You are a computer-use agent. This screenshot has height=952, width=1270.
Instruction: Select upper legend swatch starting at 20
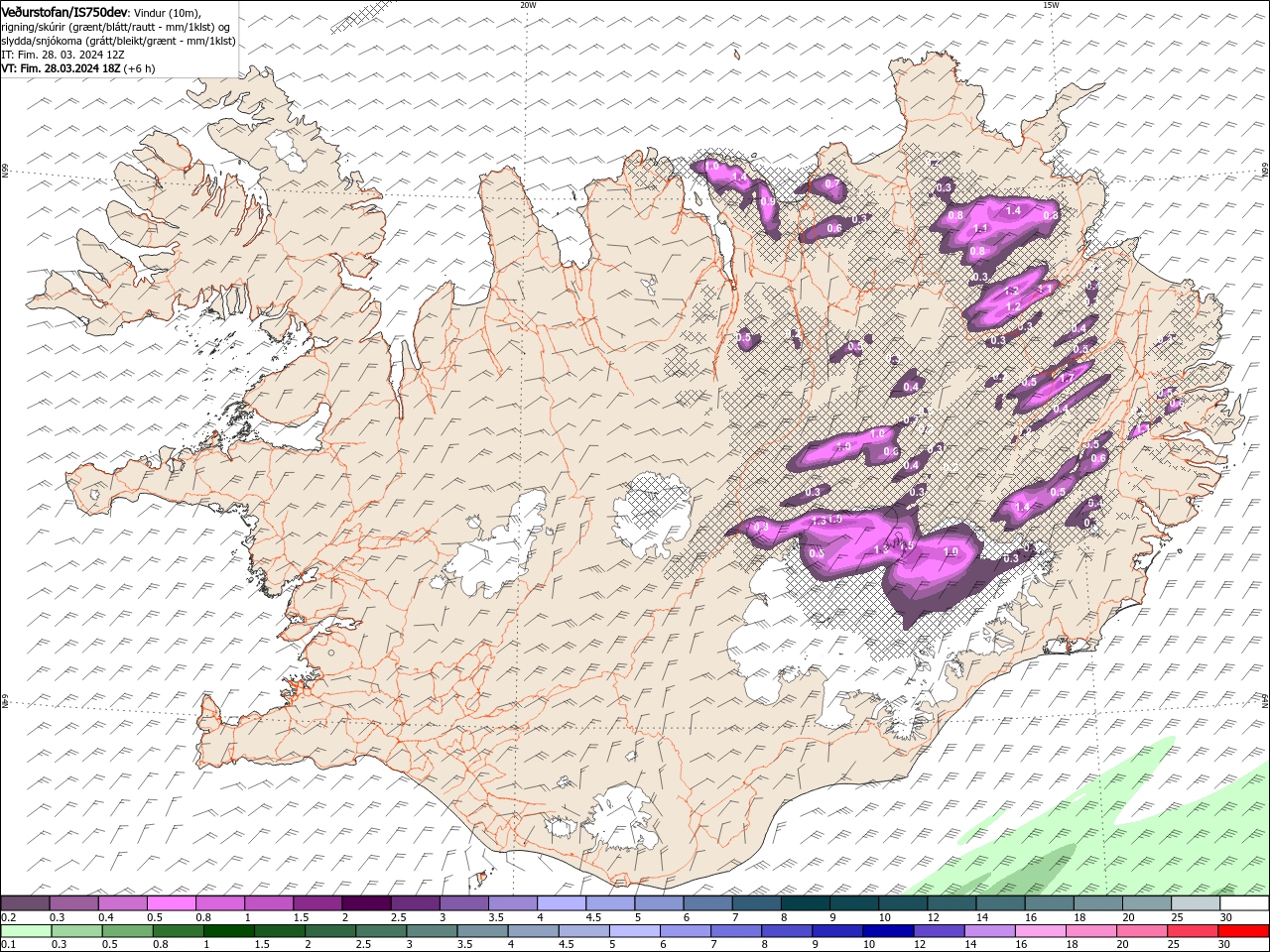[1147, 903]
